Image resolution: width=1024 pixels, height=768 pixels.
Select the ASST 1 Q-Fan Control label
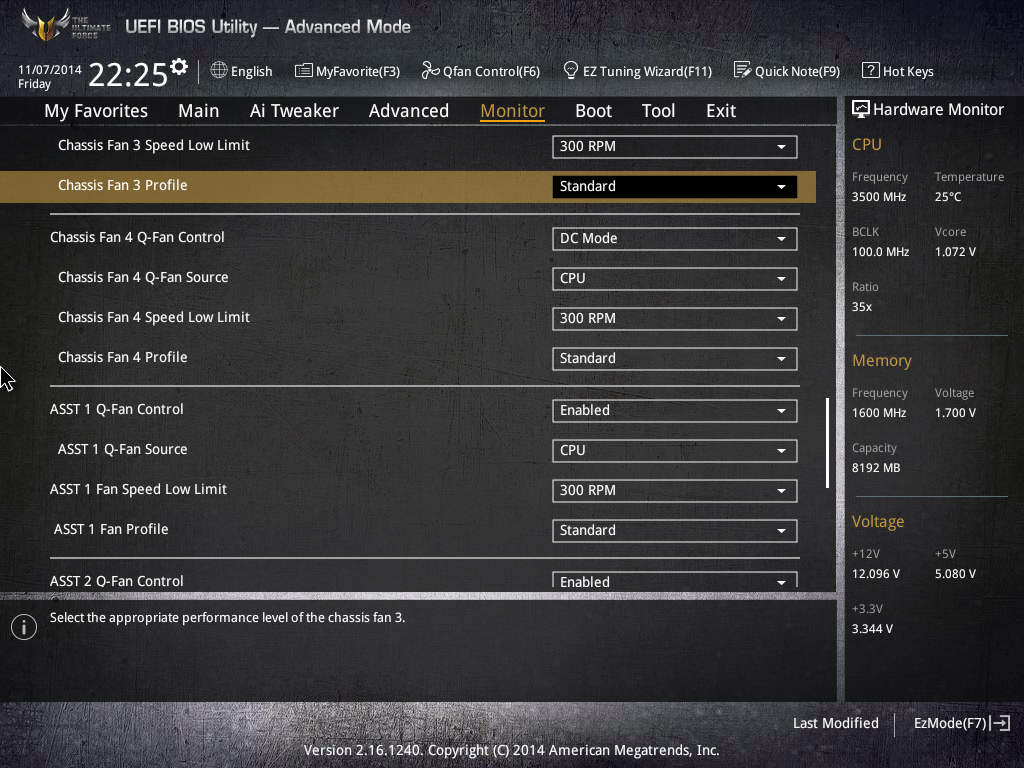coord(116,409)
